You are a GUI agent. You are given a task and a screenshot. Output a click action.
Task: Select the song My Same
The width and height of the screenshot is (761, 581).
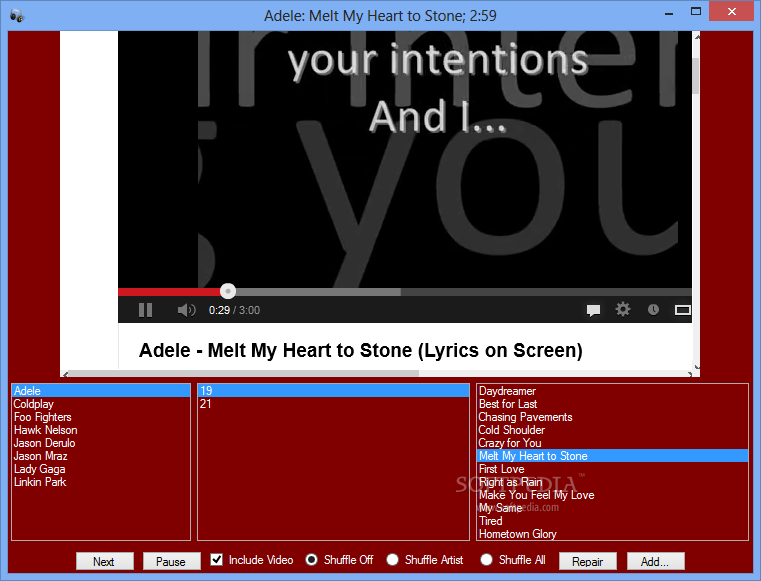612,508
